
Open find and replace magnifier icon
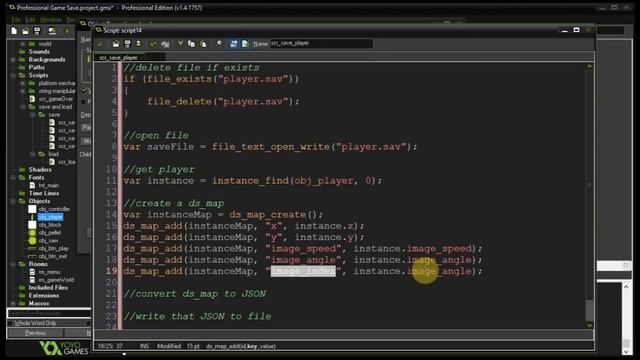219,44
